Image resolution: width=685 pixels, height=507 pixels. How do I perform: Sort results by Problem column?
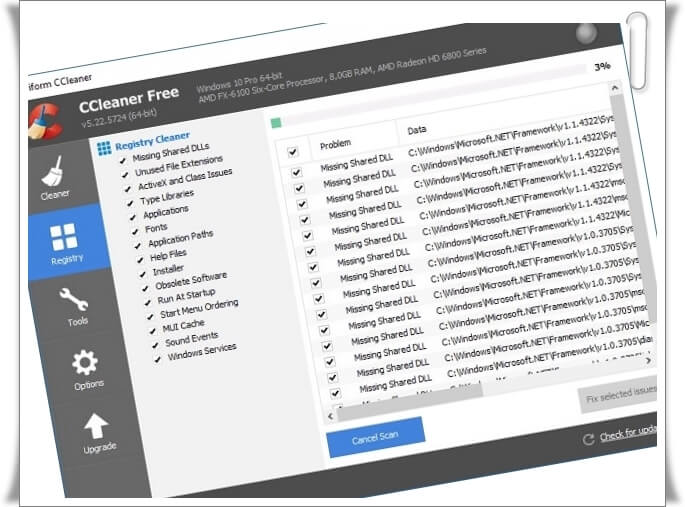tap(336, 144)
